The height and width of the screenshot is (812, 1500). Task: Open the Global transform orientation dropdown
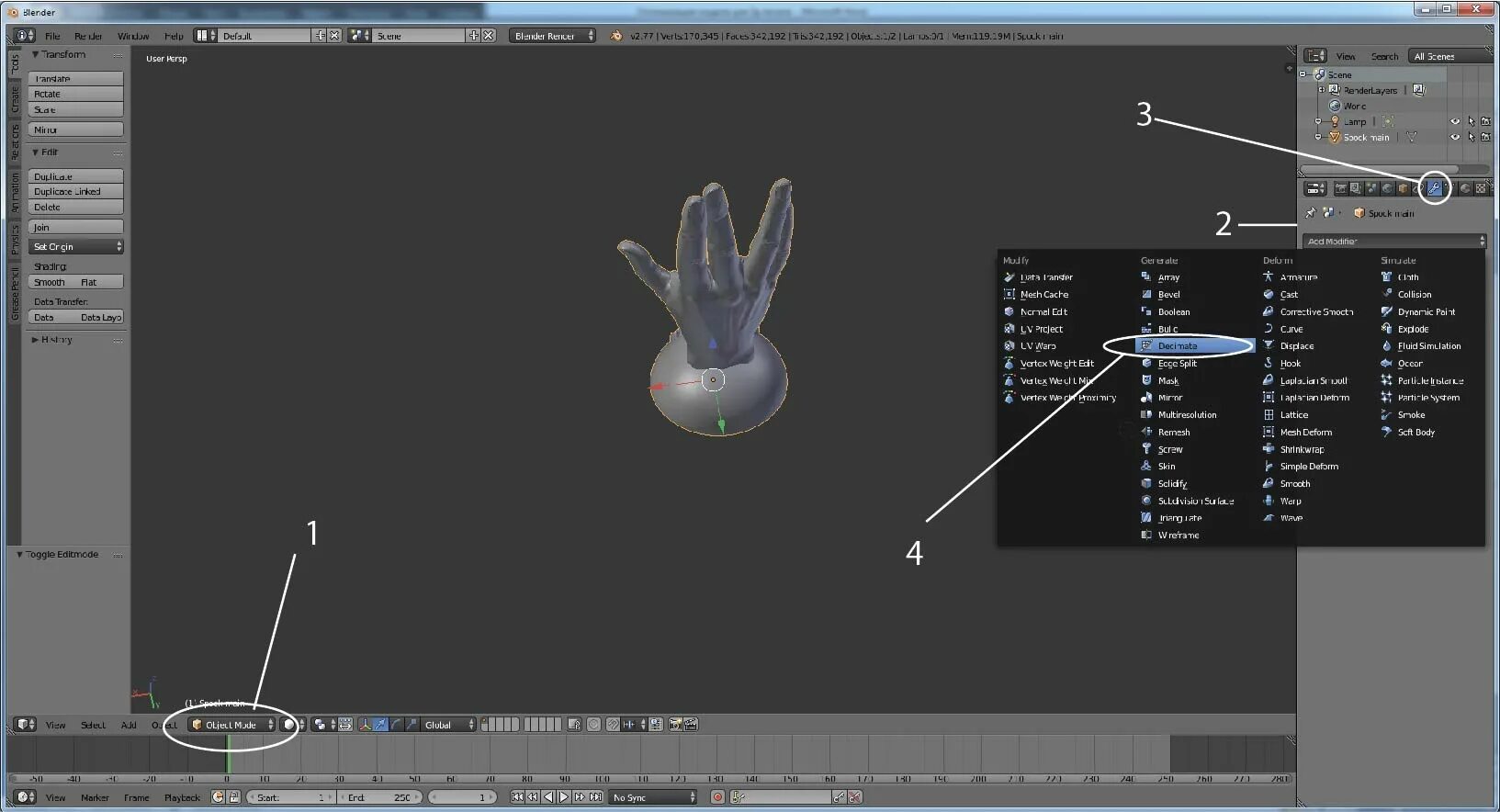[x=449, y=725]
